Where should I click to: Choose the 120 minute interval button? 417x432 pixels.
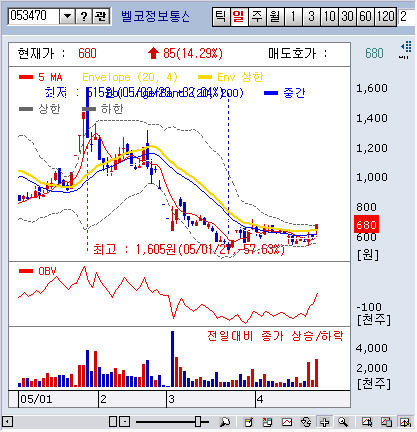coord(386,16)
